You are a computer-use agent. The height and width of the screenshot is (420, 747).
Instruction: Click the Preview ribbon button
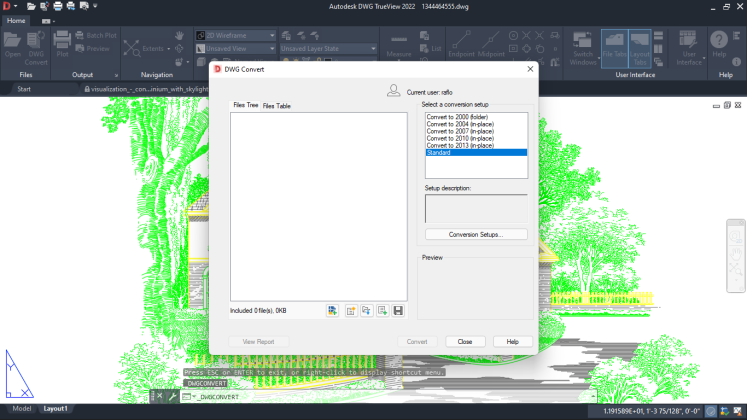[92, 49]
